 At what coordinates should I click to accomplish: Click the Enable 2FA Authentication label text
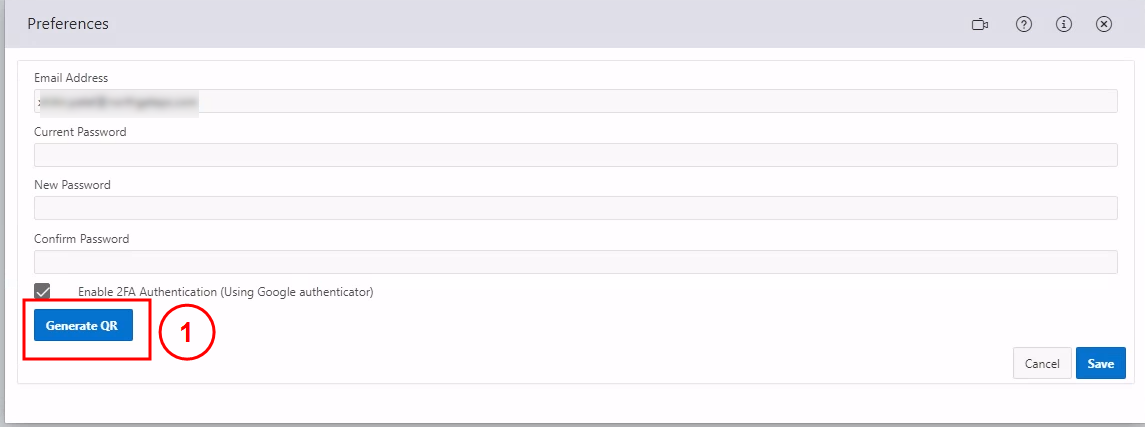pos(225,292)
